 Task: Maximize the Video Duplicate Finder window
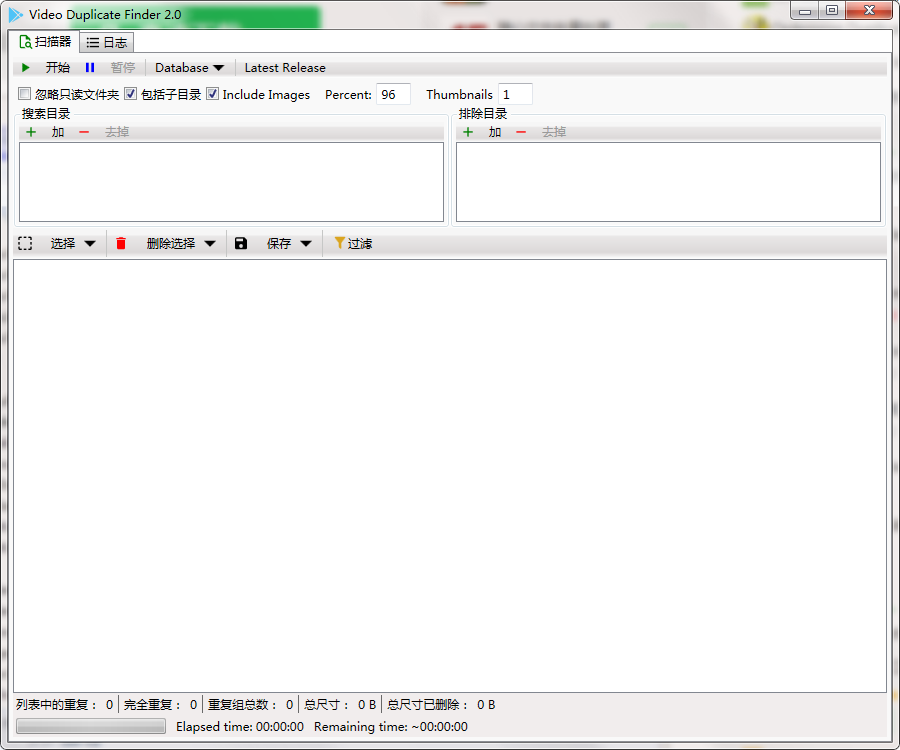[832, 10]
